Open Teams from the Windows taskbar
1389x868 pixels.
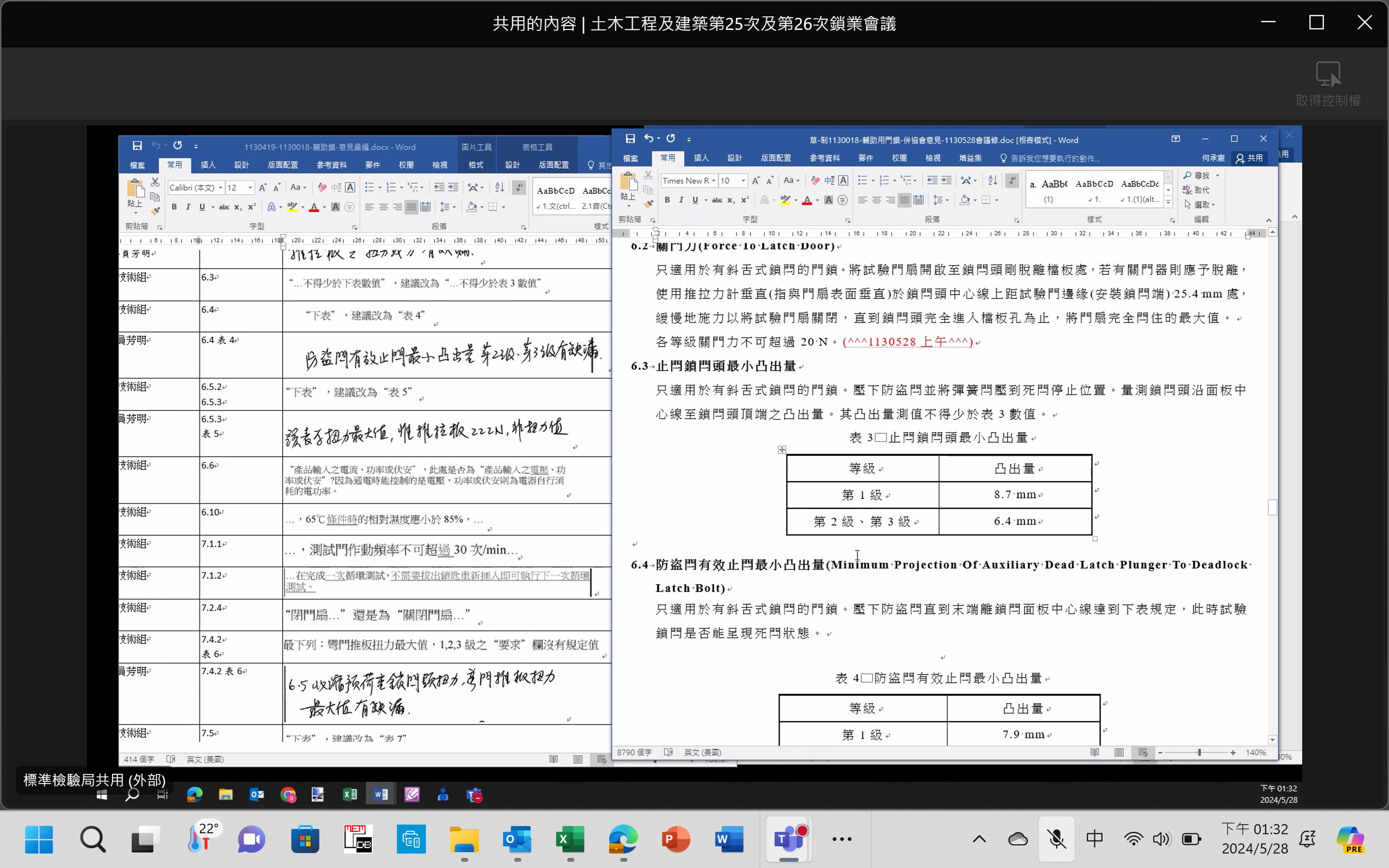[789, 839]
